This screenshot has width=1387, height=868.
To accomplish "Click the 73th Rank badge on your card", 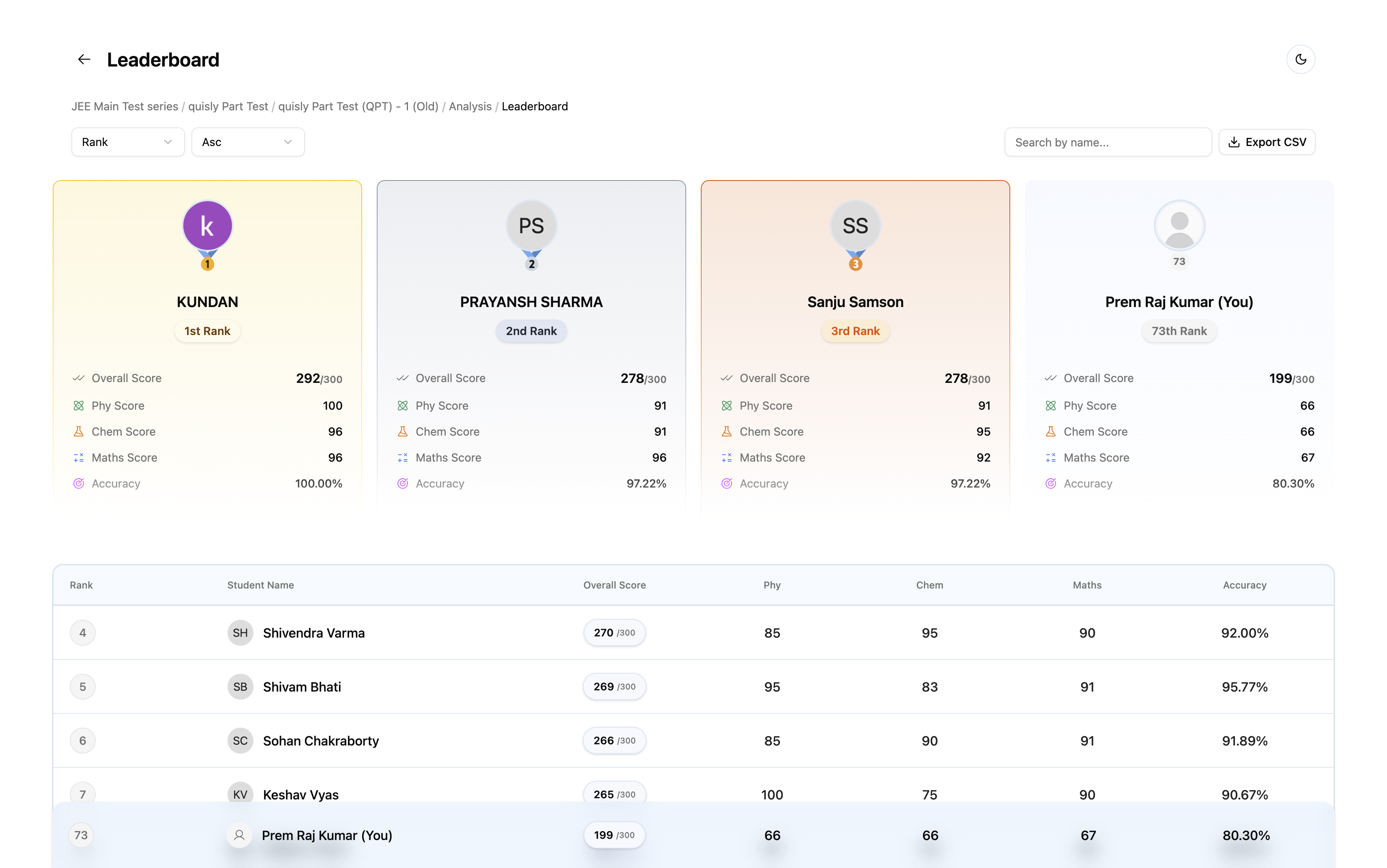I will (1179, 331).
